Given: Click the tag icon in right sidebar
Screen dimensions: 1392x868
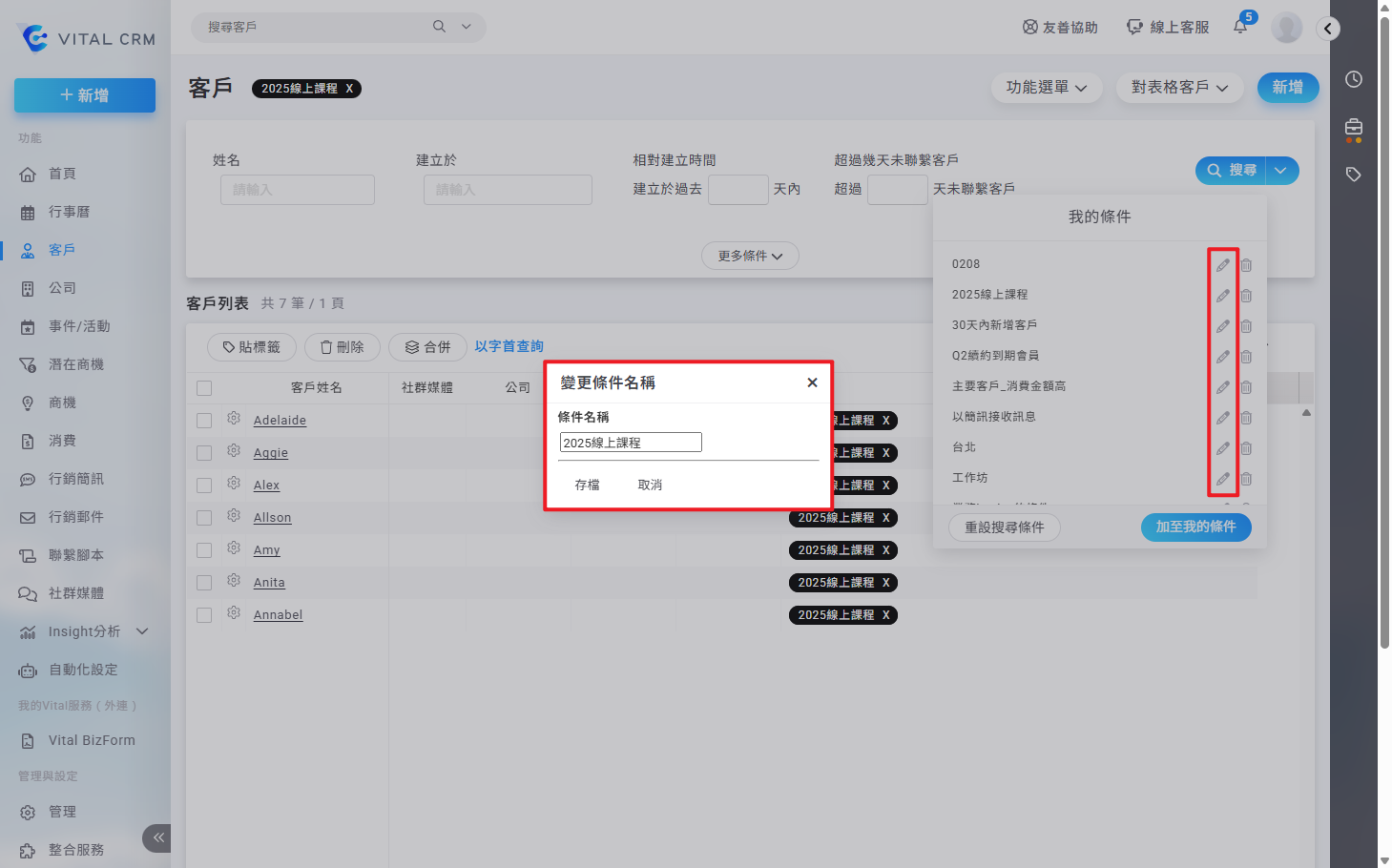Looking at the screenshot, I should pos(1353,175).
